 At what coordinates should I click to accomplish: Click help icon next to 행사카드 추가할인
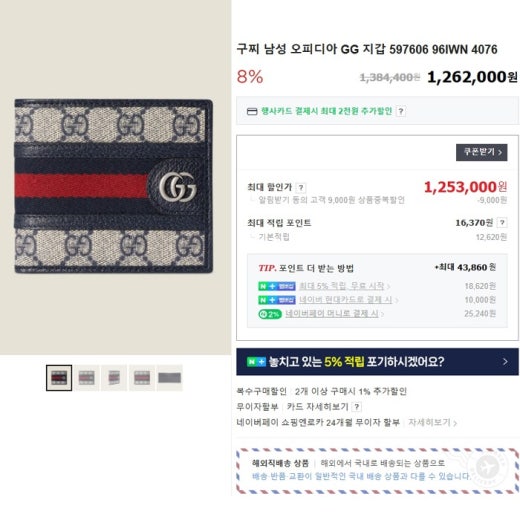401,111
